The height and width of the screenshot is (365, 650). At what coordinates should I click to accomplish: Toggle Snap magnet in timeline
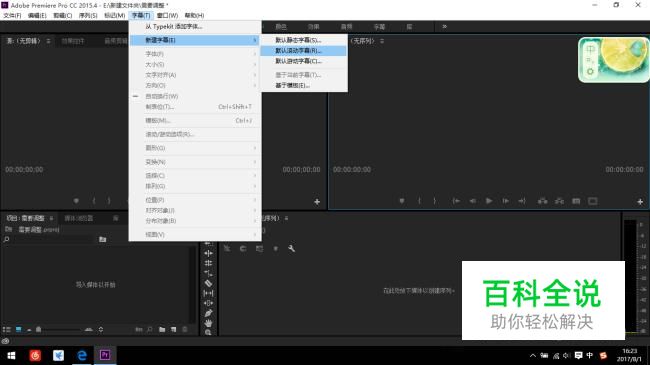pyautogui.click(x=243, y=248)
